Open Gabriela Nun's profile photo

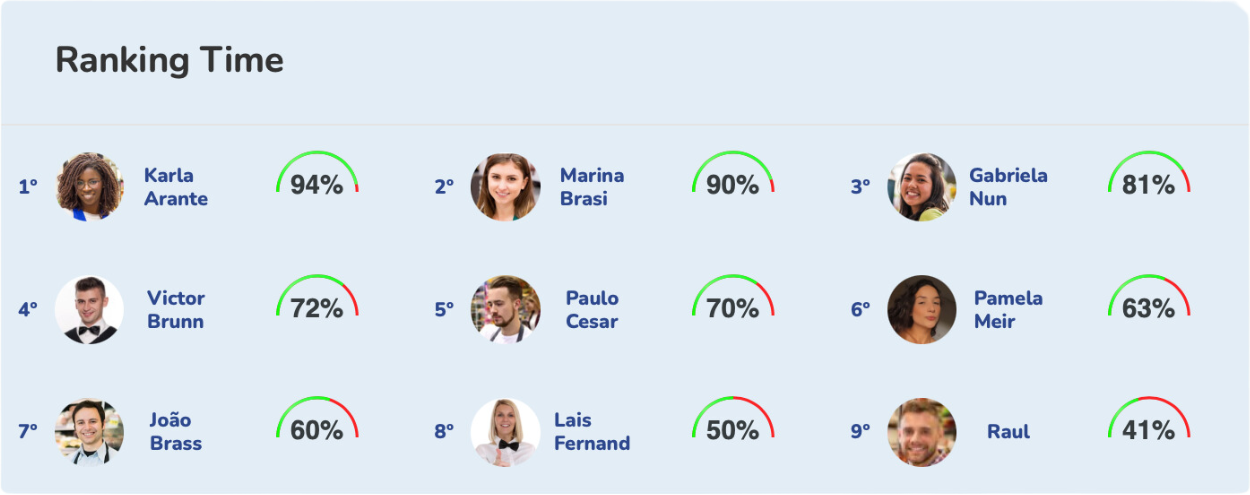click(921, 187)
